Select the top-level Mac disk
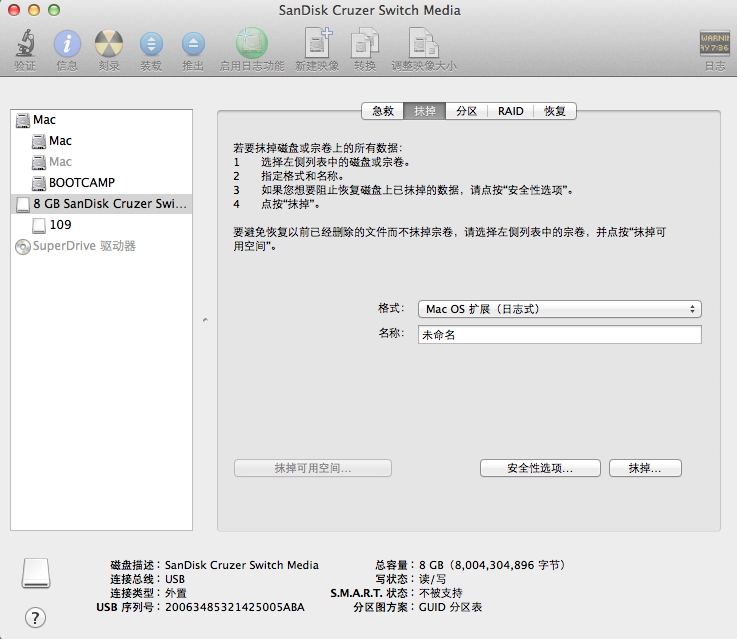The width and height of the screenshot is (737, 639). click(102, 120)
